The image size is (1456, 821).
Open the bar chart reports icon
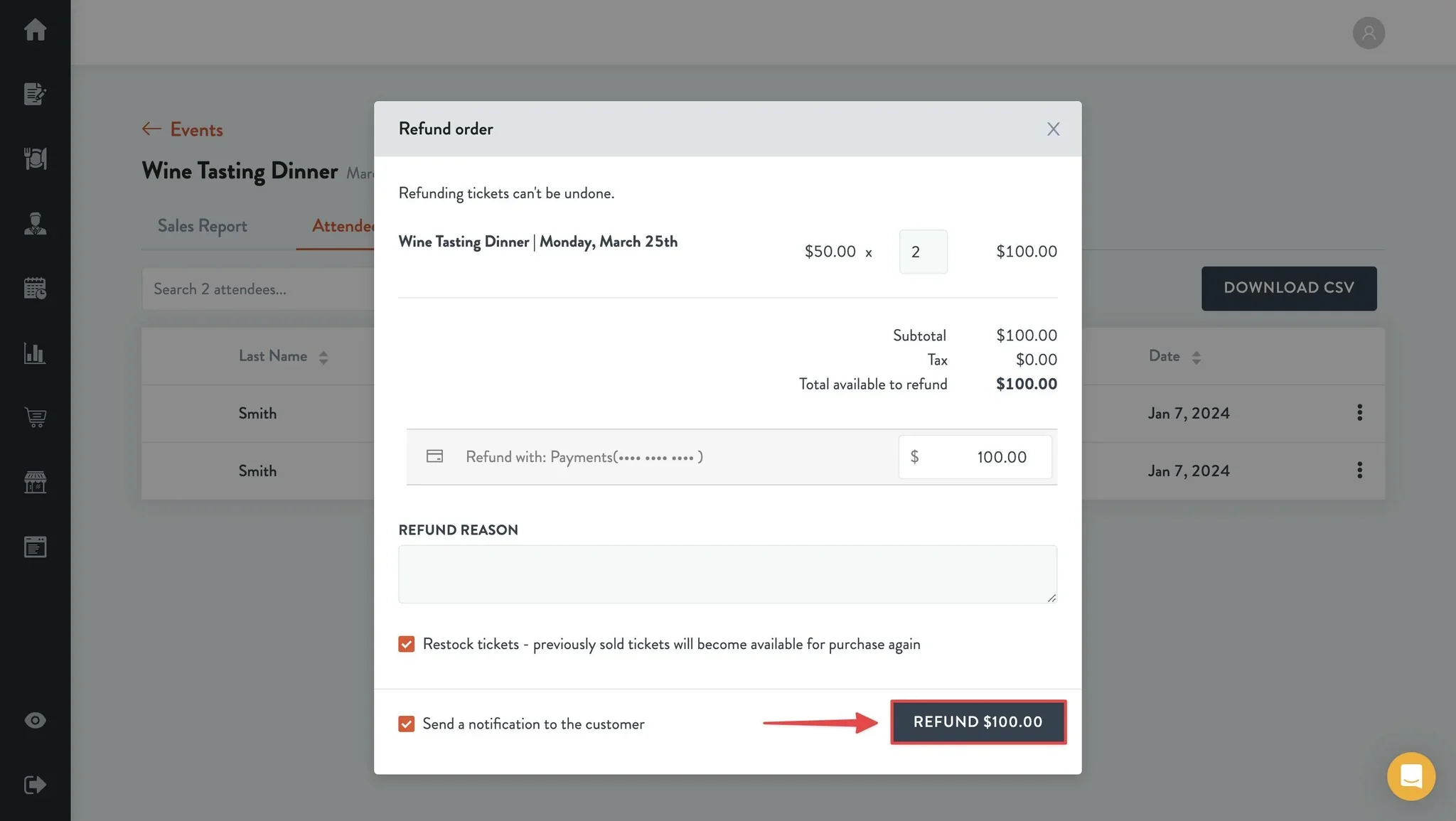coord(35,353)
